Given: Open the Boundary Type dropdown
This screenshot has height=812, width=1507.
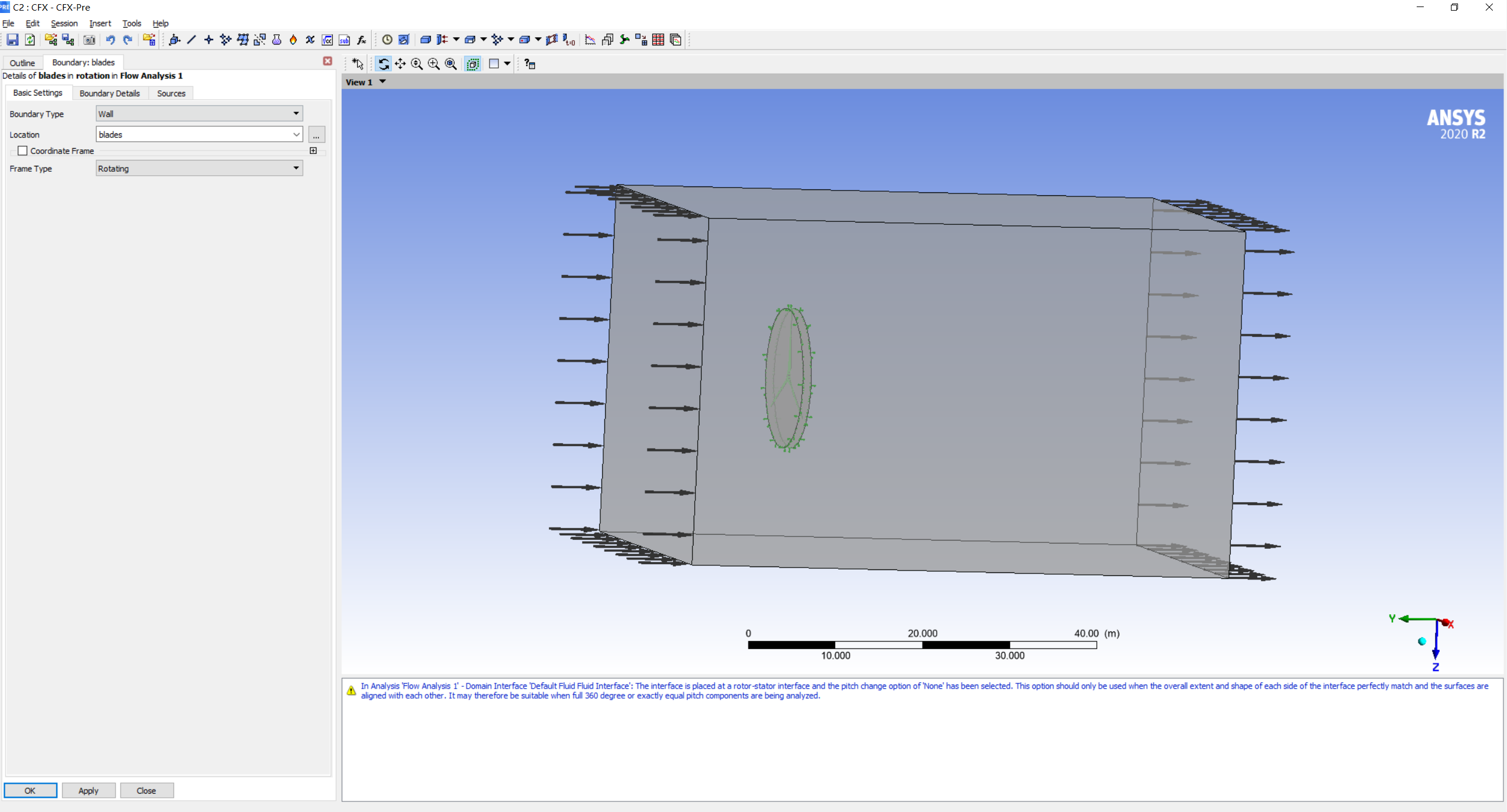Looking at the screenshot, I should (199, 113).
